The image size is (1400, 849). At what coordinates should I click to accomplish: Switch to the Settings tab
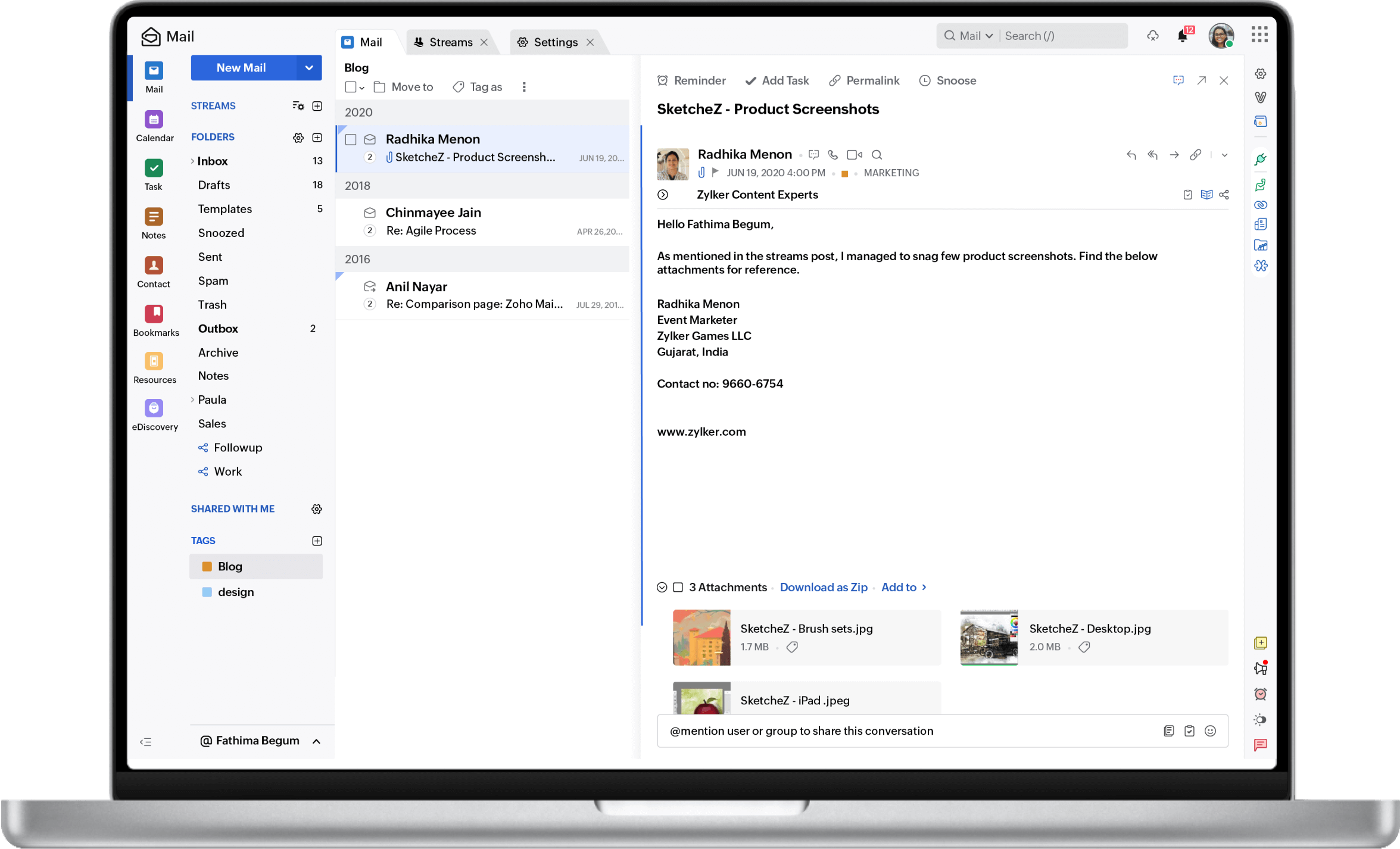click(555, 42)
